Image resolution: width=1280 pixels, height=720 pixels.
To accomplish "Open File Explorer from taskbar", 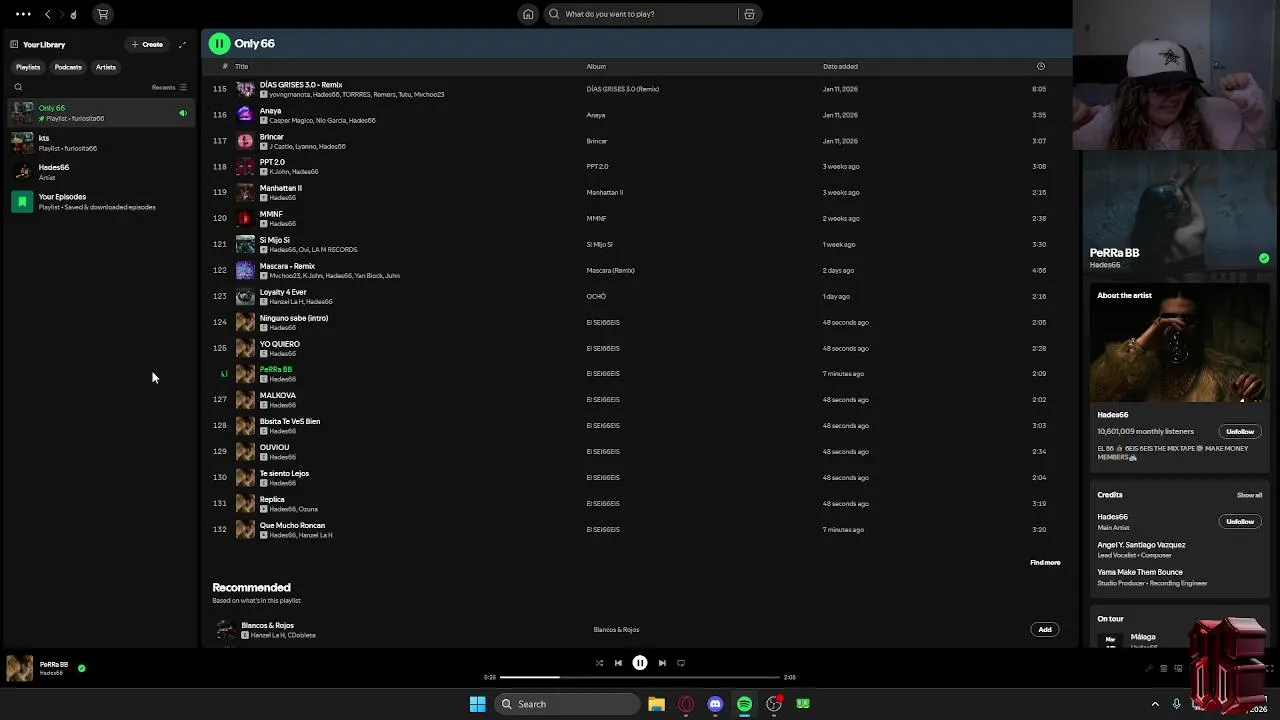I will (x=656, y=704).
